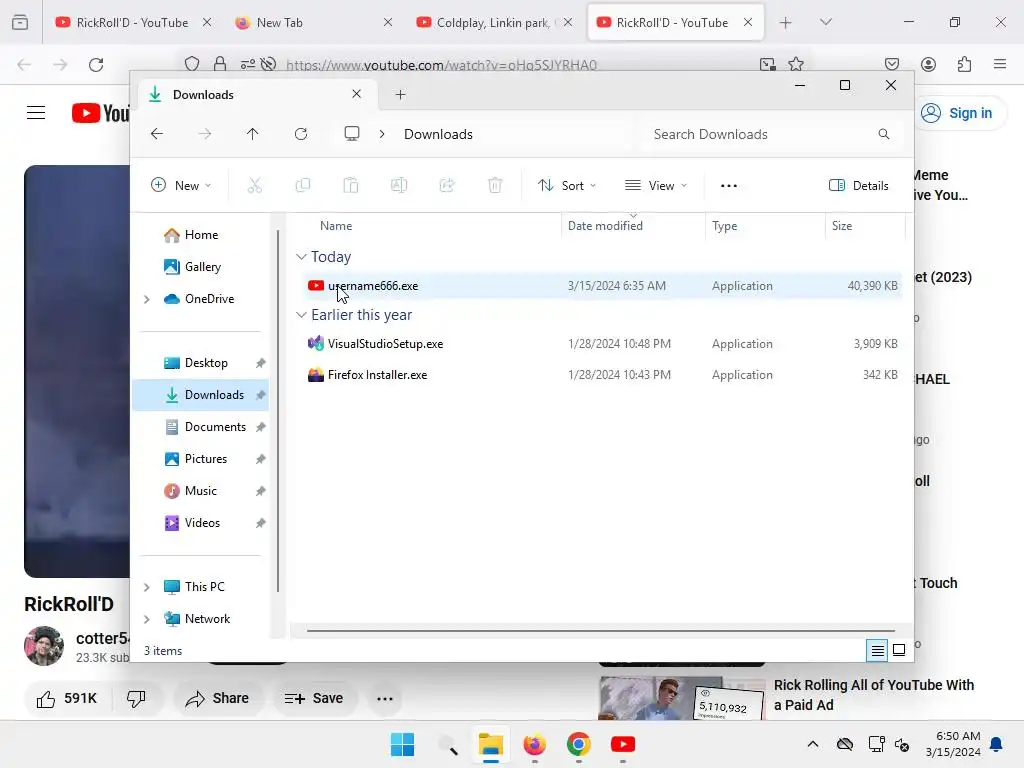This screenshot has width=1024, height=768.
Task: Open Windows Start menu on taskbar
Action: coord(402,744)
